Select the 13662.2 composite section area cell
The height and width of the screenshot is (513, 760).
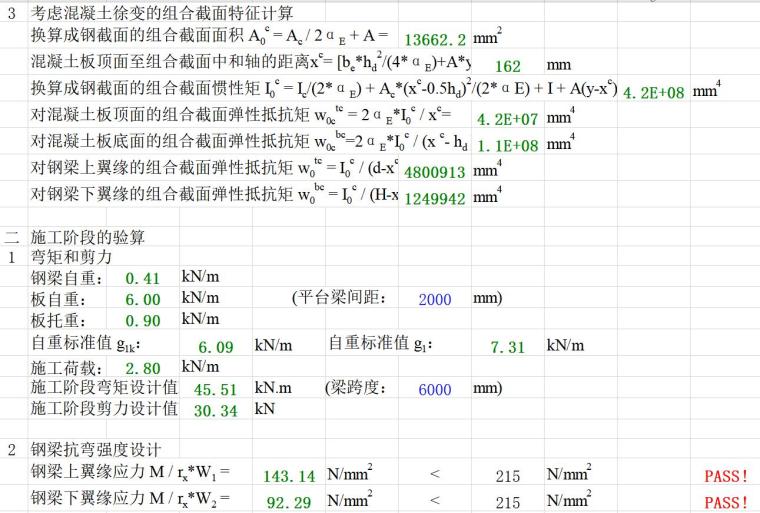point(435,41)
